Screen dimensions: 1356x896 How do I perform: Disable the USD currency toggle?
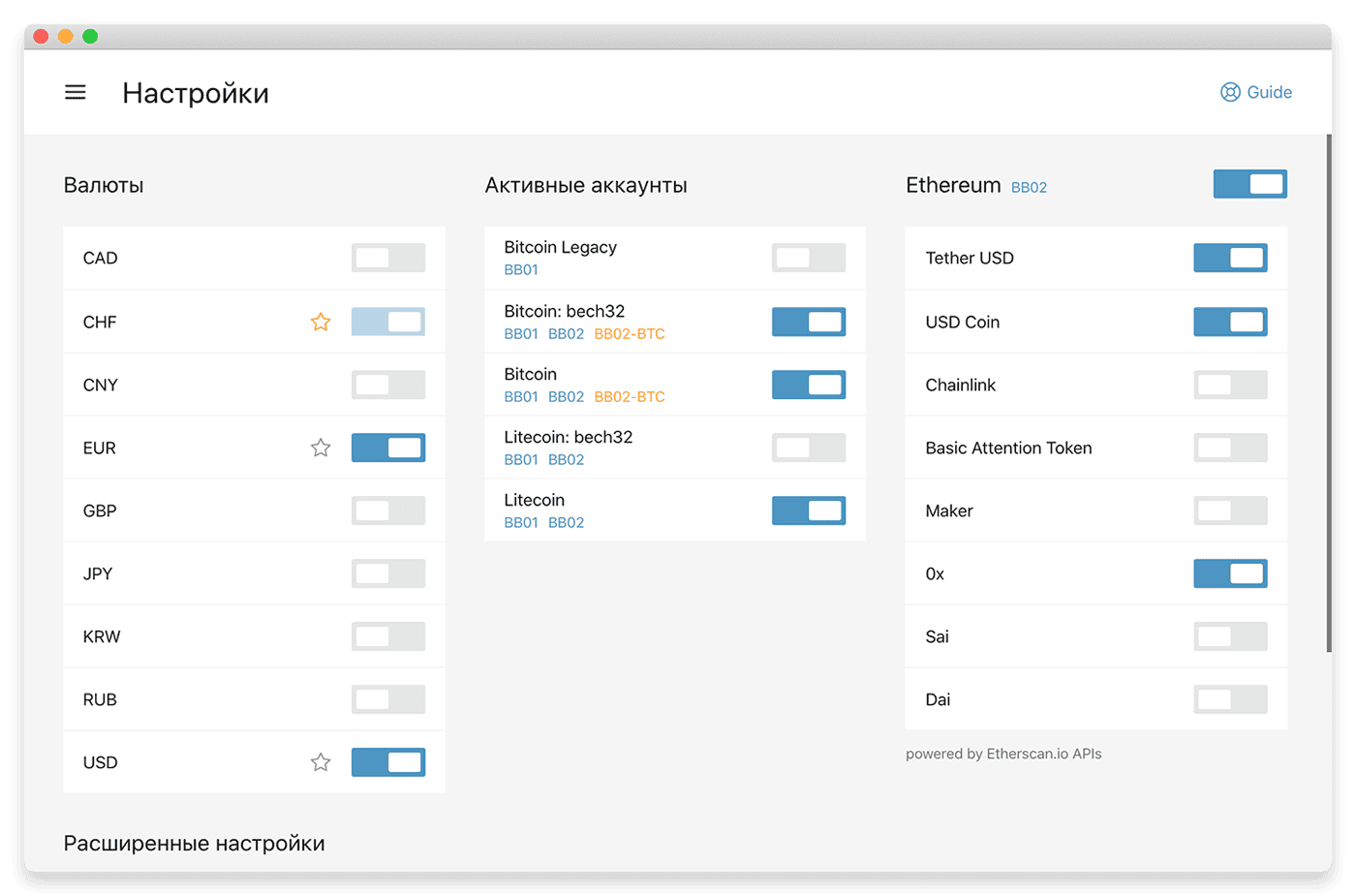point(388,762)
